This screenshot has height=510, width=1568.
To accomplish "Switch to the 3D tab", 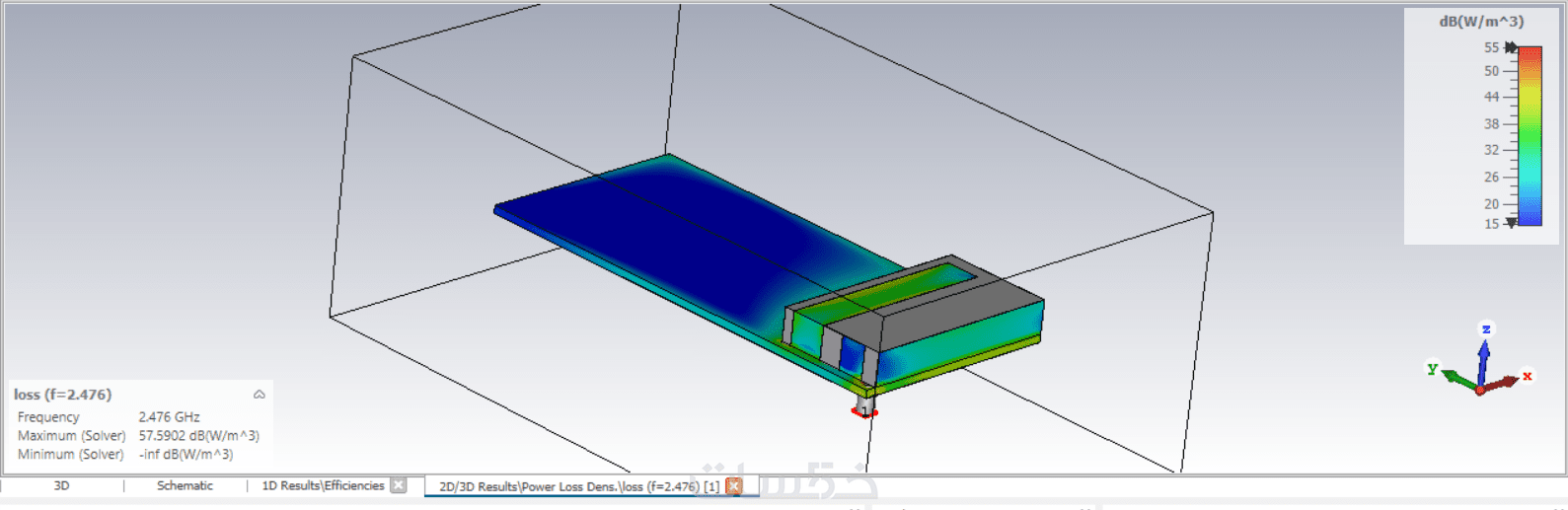I will pyautogui.click(x=61, y=485).
